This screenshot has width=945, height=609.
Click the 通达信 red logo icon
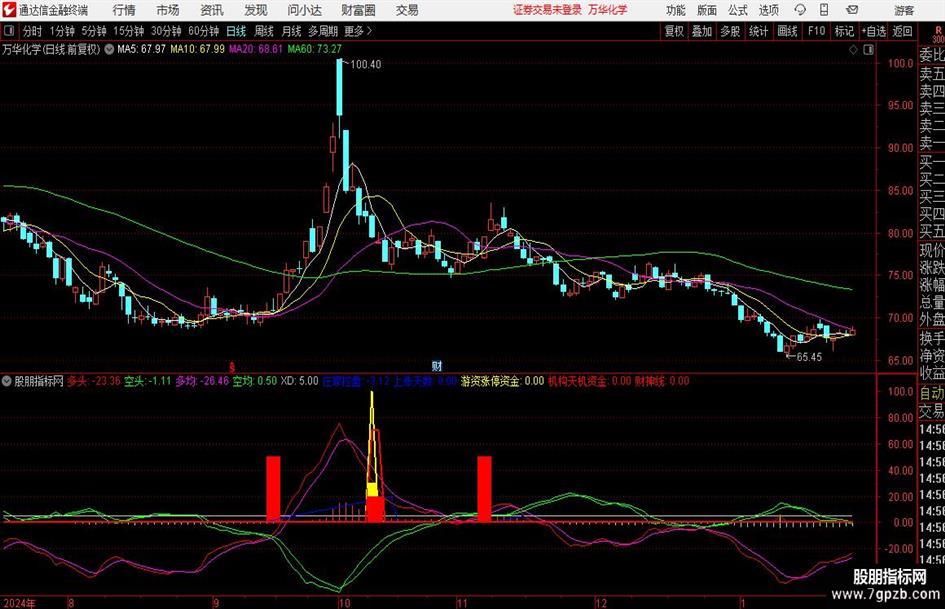8,10
